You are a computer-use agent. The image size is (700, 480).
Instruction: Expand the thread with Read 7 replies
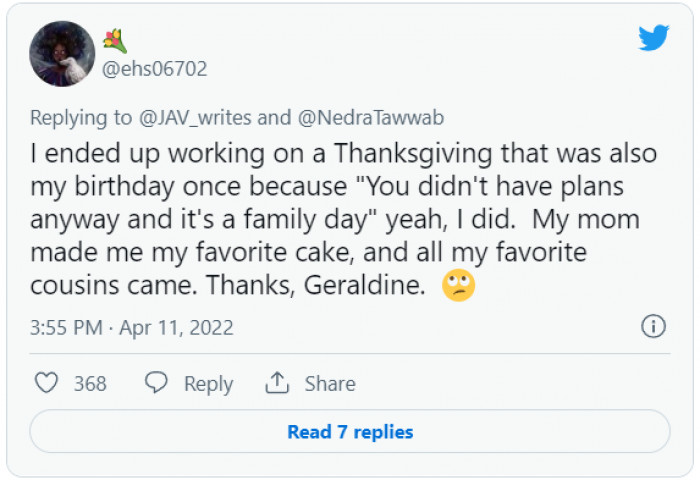(x=350, y=432)
